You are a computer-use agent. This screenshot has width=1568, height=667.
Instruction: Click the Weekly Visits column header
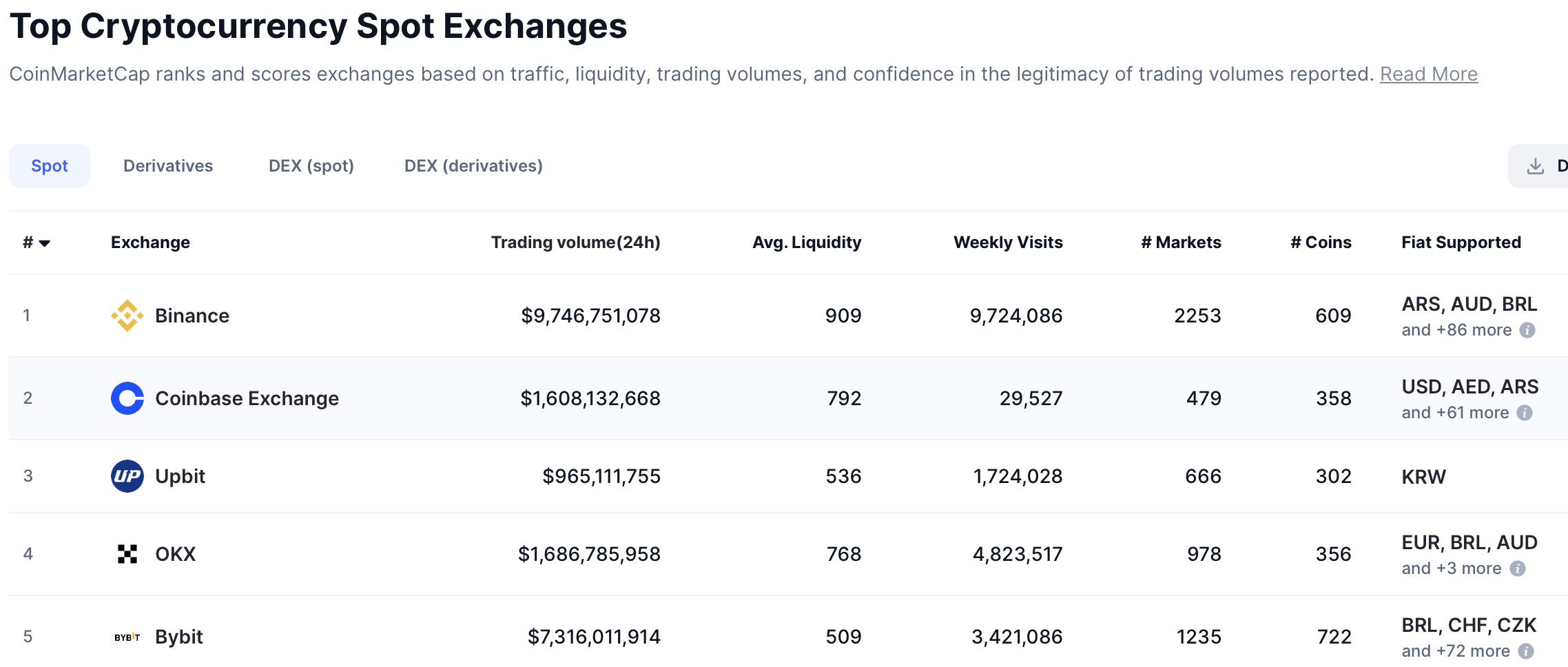1008,243
